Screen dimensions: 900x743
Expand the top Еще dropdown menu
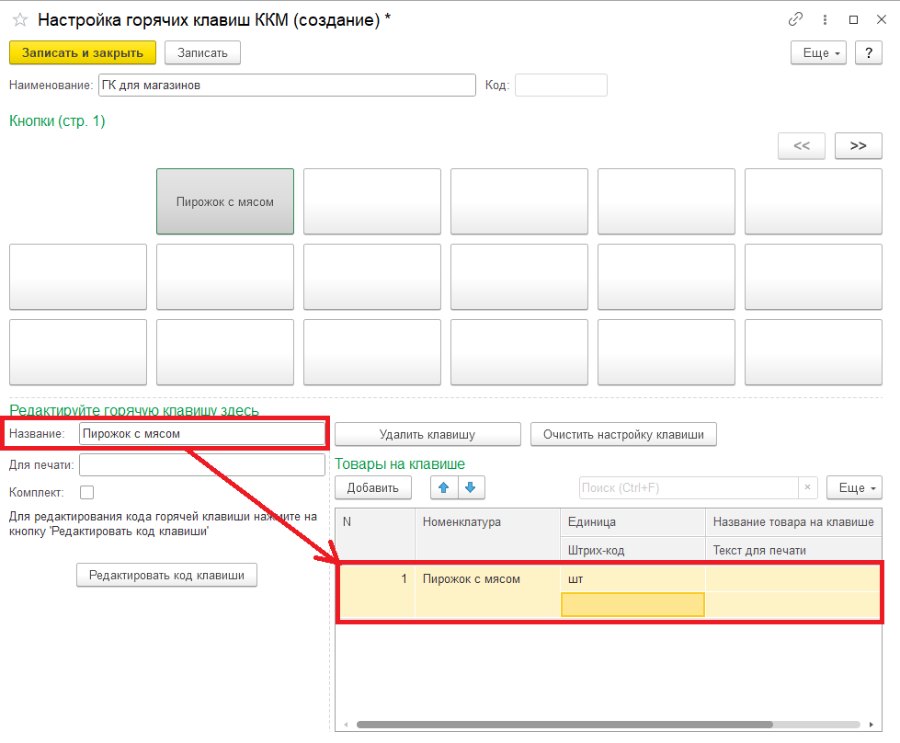pyautogui.click(x=818, y=53)
